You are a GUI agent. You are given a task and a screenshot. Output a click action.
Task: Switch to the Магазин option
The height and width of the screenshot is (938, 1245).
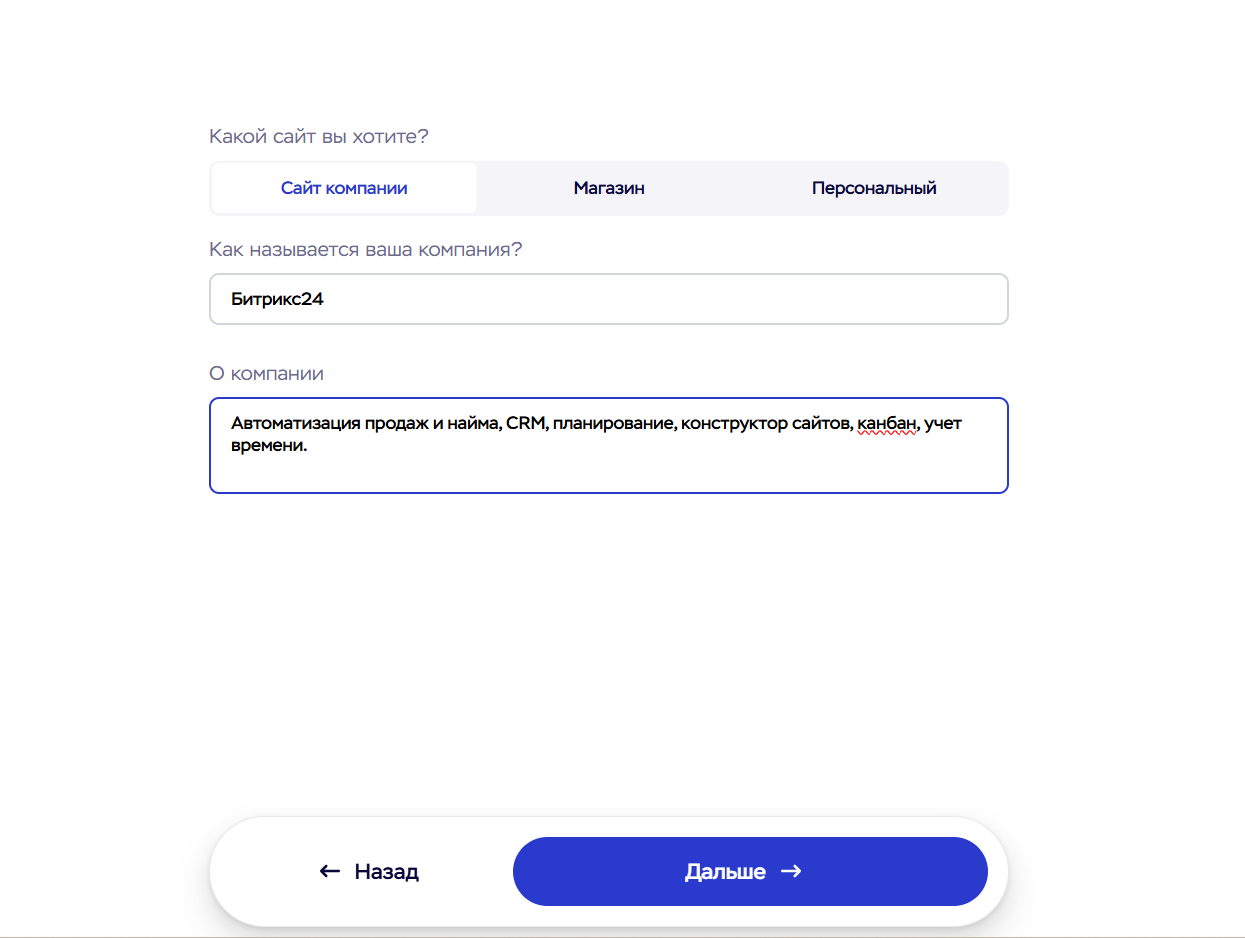pos(609,188)
